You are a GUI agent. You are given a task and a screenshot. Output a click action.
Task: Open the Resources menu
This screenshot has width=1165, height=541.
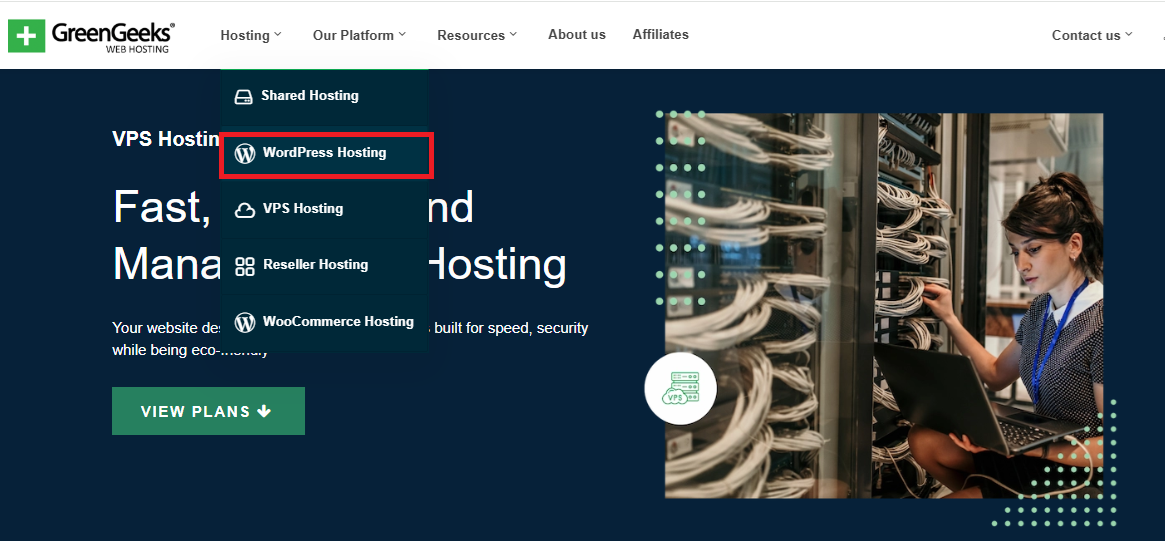(477, 35)
